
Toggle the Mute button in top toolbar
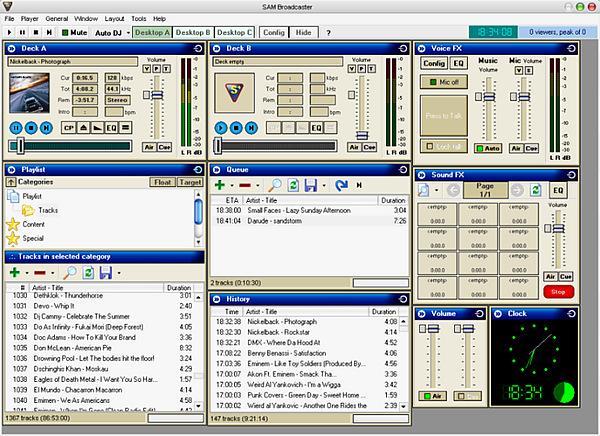point(74,32)
